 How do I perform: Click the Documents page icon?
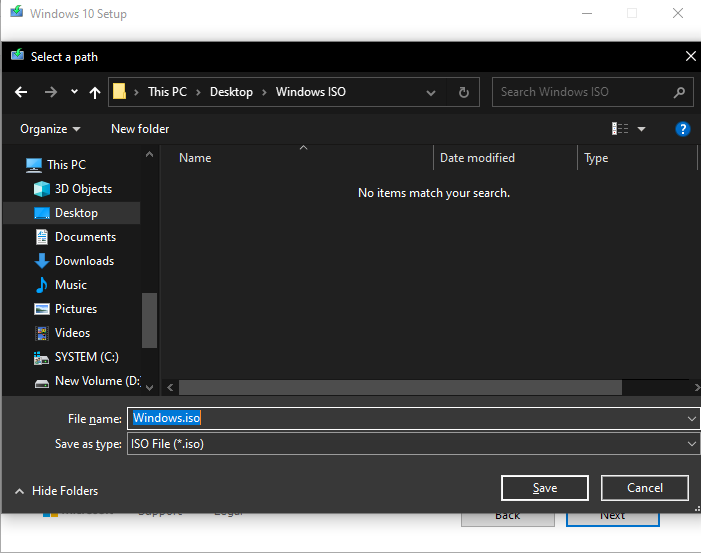42,237
